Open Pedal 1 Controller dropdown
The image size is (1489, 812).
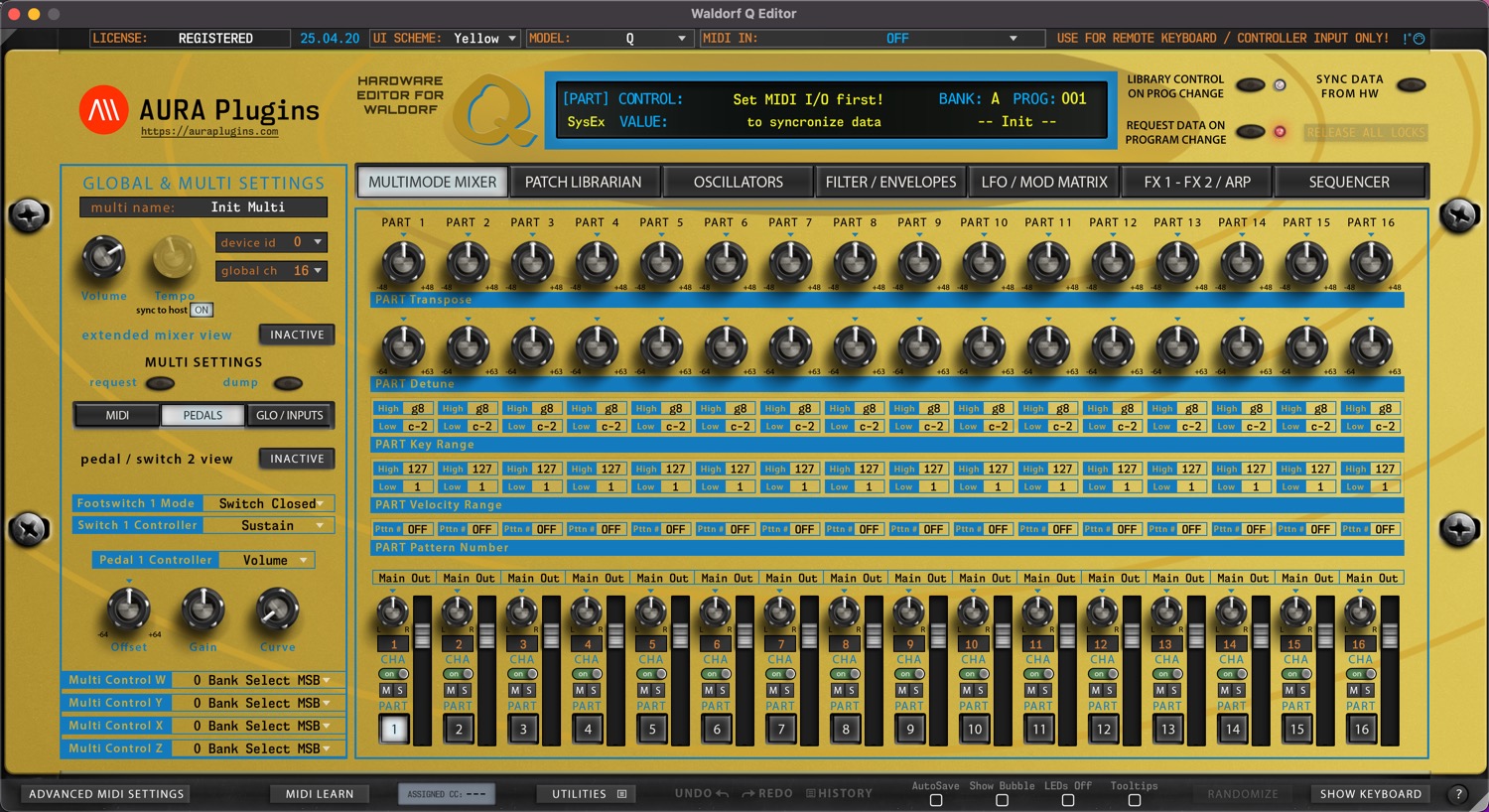(x=204, y=560)
